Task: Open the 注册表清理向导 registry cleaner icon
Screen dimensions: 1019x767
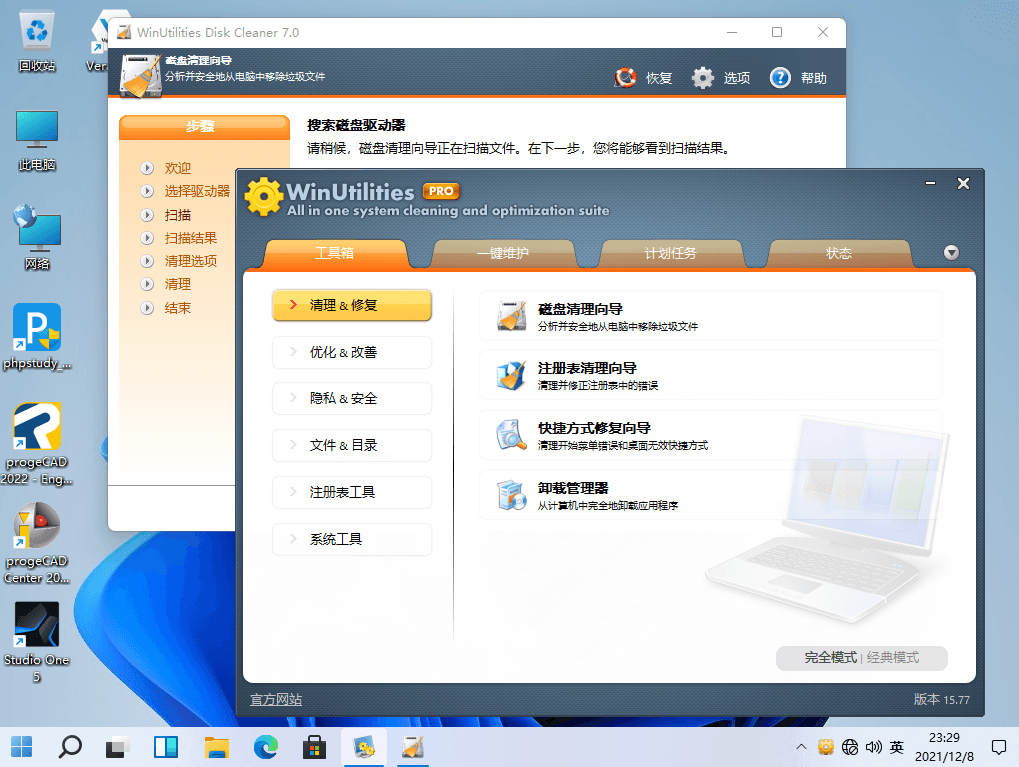Action: [x=511, y=375]
